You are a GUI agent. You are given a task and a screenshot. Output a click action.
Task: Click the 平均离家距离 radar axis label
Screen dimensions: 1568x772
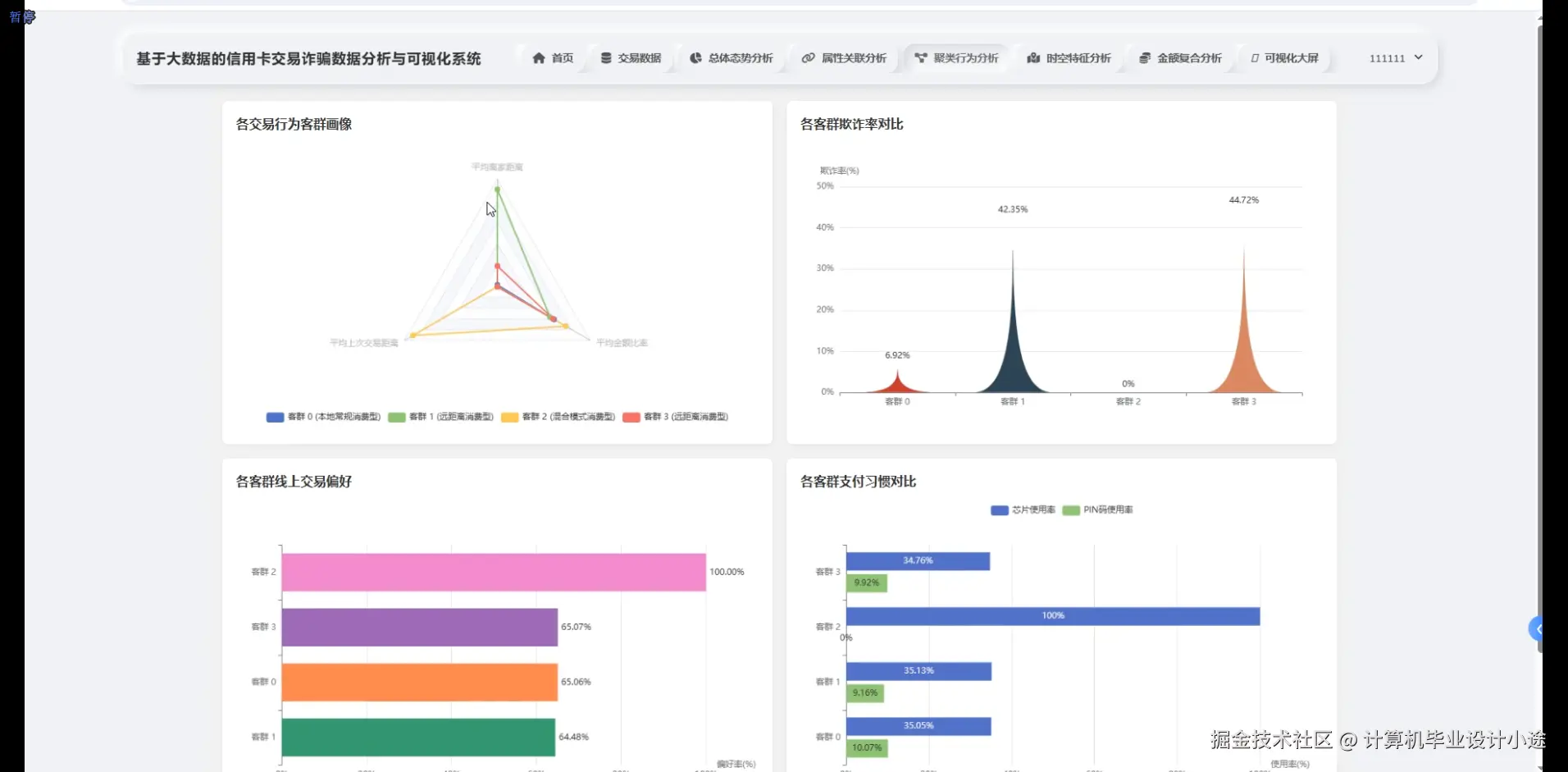coord(497,167)
